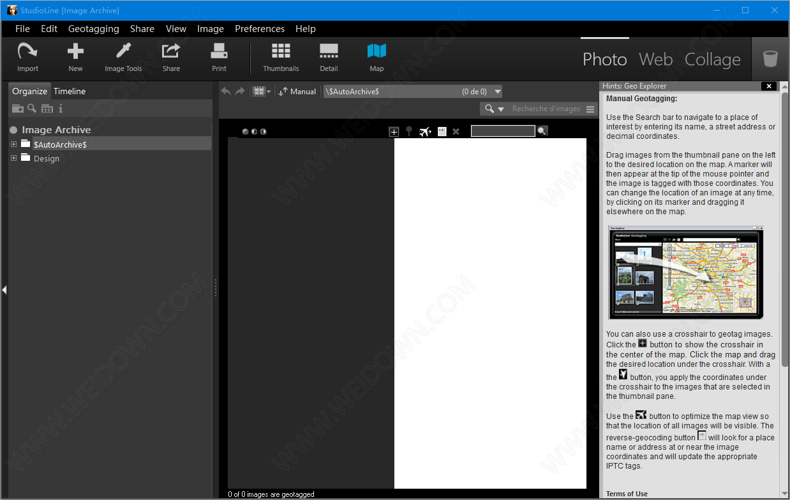
Task: Open the thumbnail size grid dropdown
Action: pyautogui.click(x=261, y=91)
